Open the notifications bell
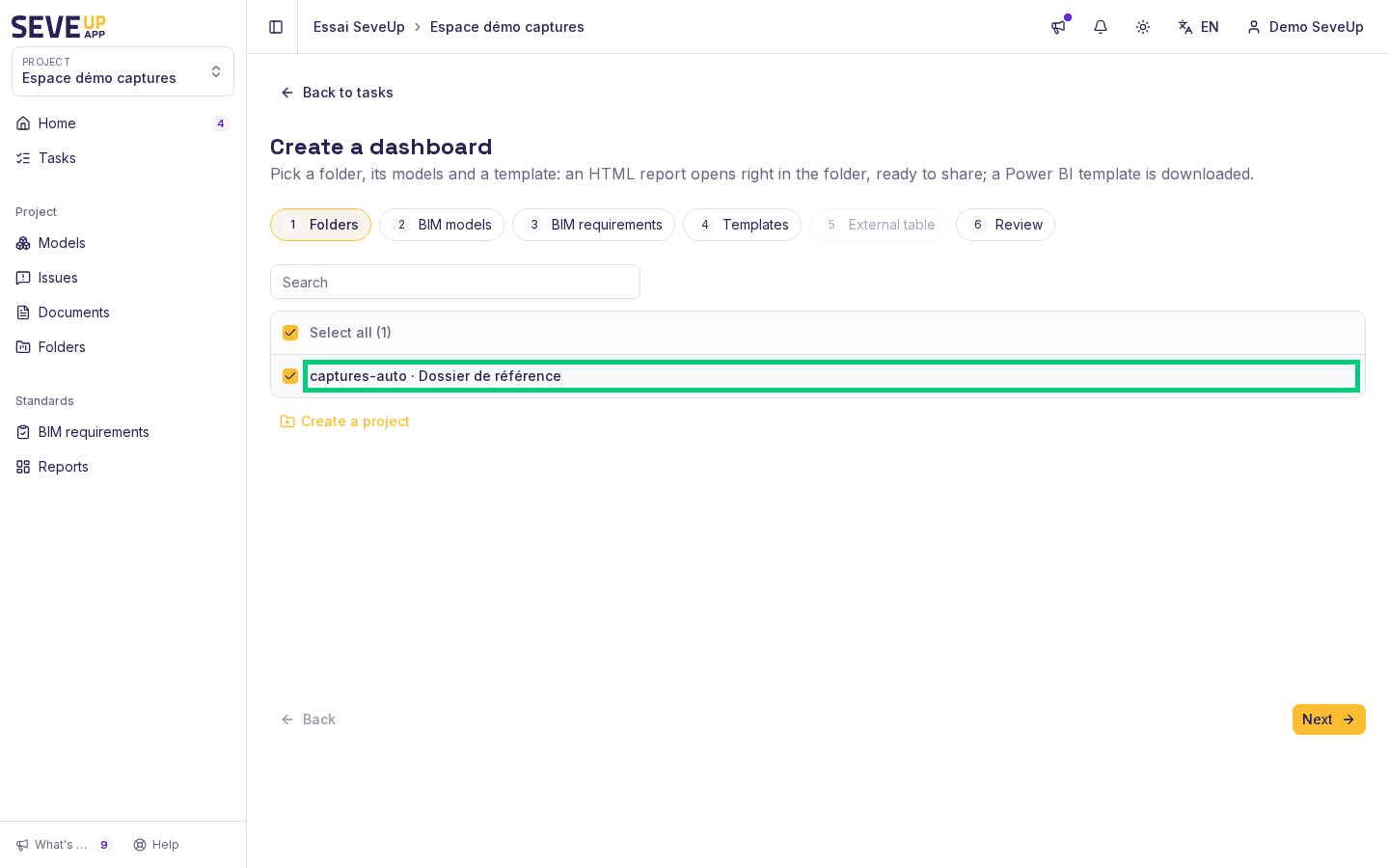 point(1101,27)
